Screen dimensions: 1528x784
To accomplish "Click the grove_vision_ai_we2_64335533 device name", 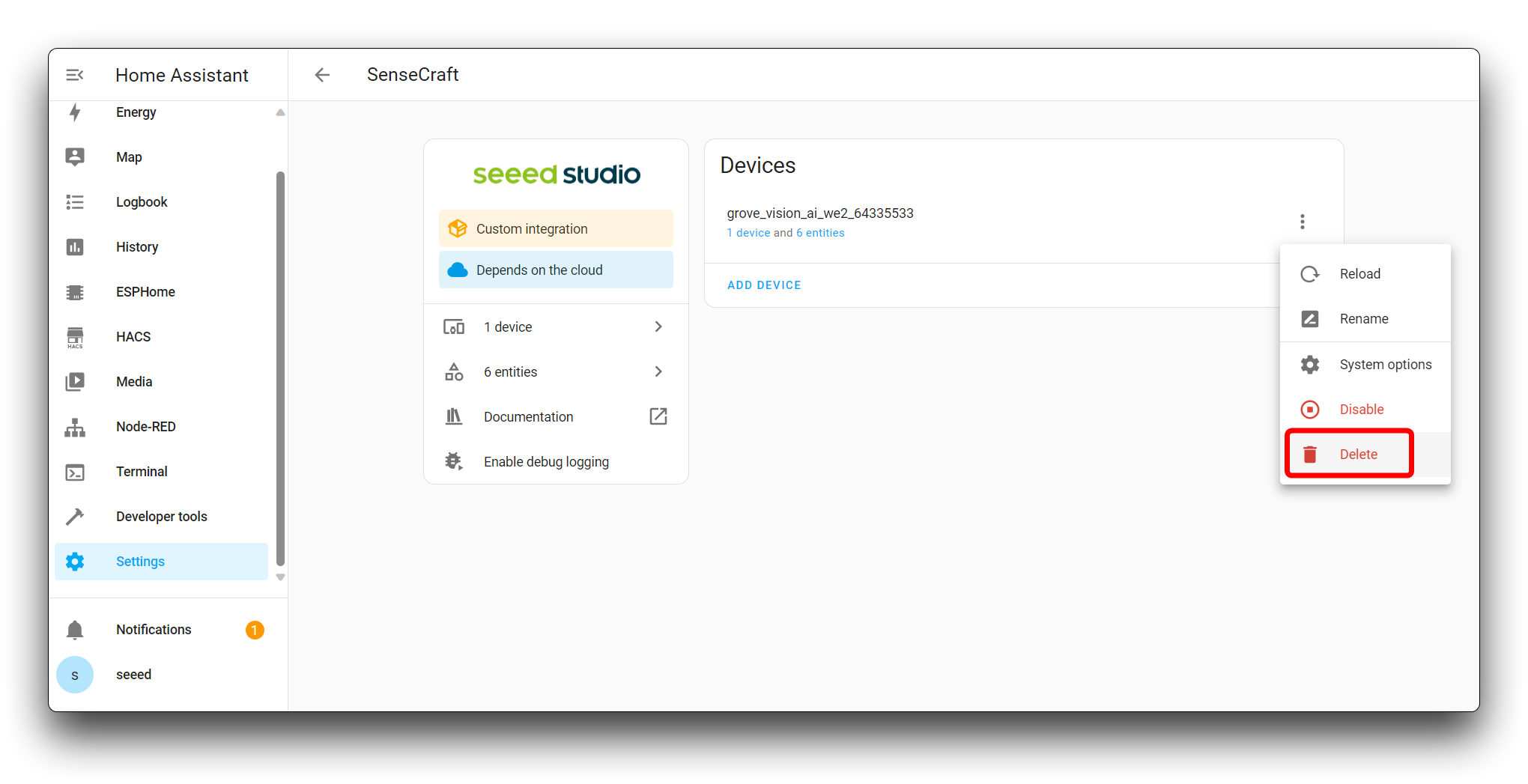I will (820, 213).
